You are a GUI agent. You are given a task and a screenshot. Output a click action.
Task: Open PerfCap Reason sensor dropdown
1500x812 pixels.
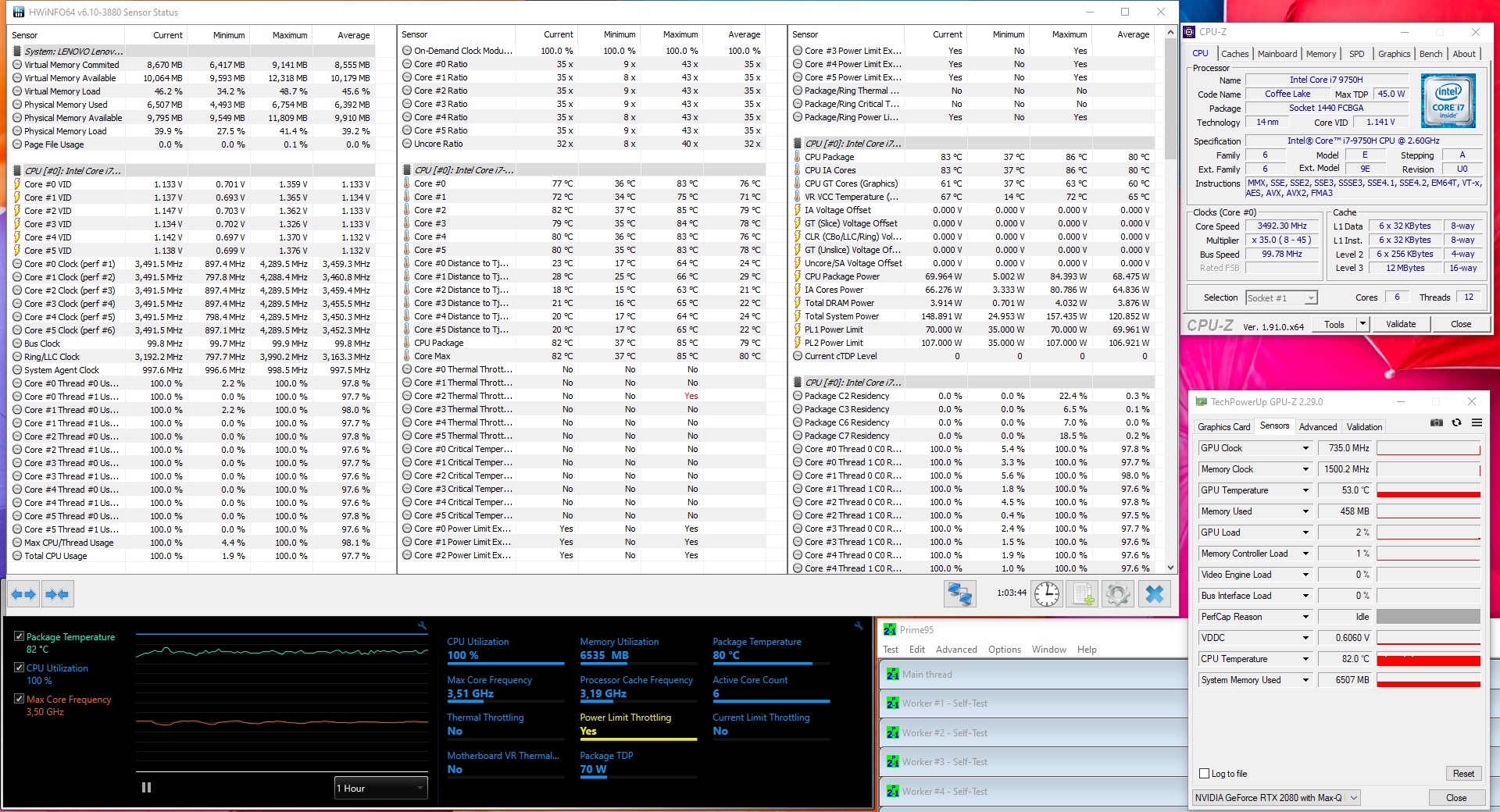tap(1305, 617)
